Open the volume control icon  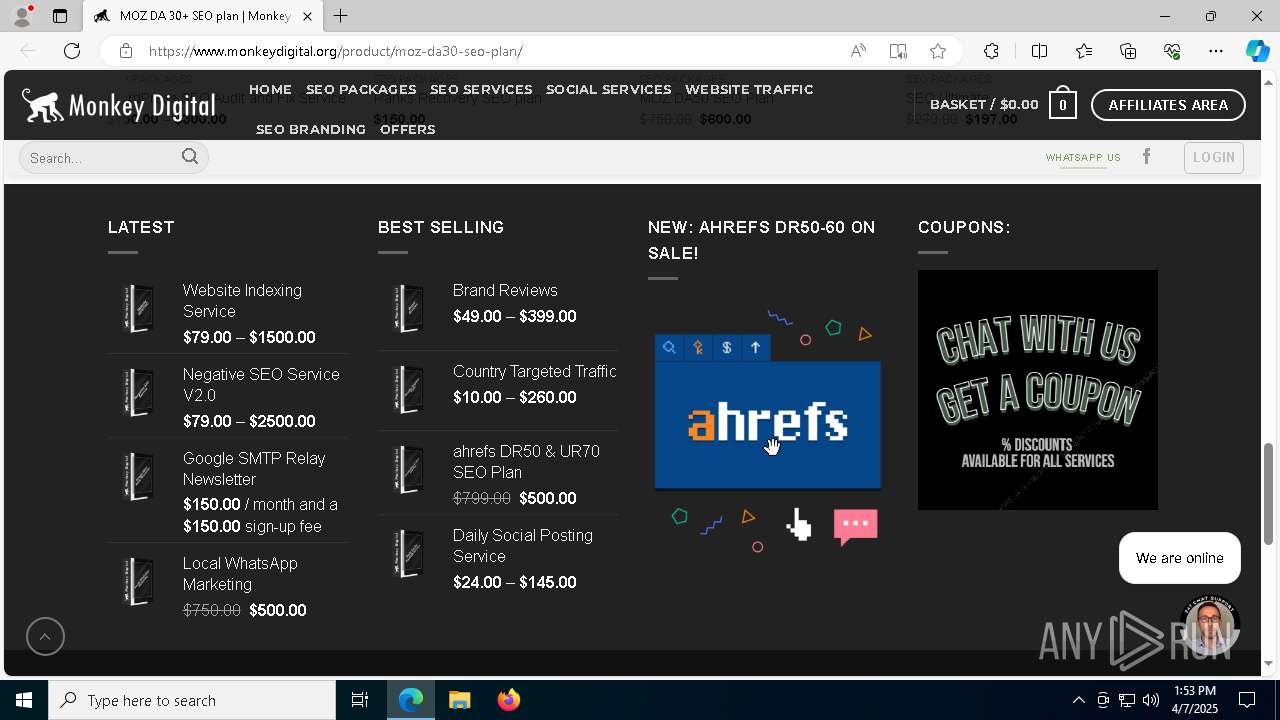[x=1151, y=700]
